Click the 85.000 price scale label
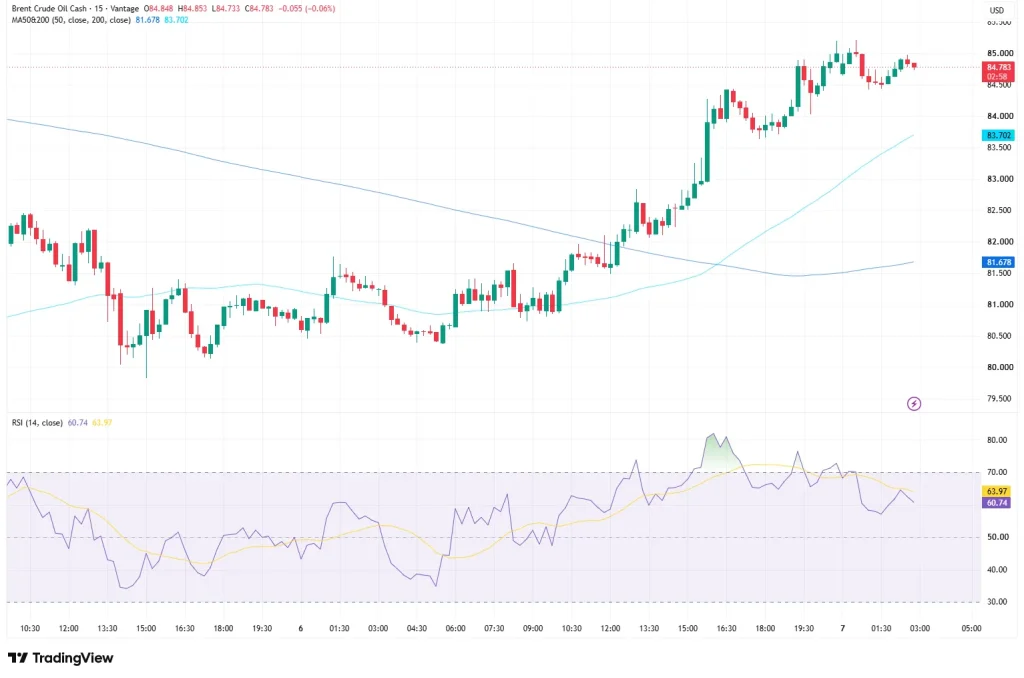Image resolution: width=1024 pixels, height=678 pixels. (x=999, y=53)
